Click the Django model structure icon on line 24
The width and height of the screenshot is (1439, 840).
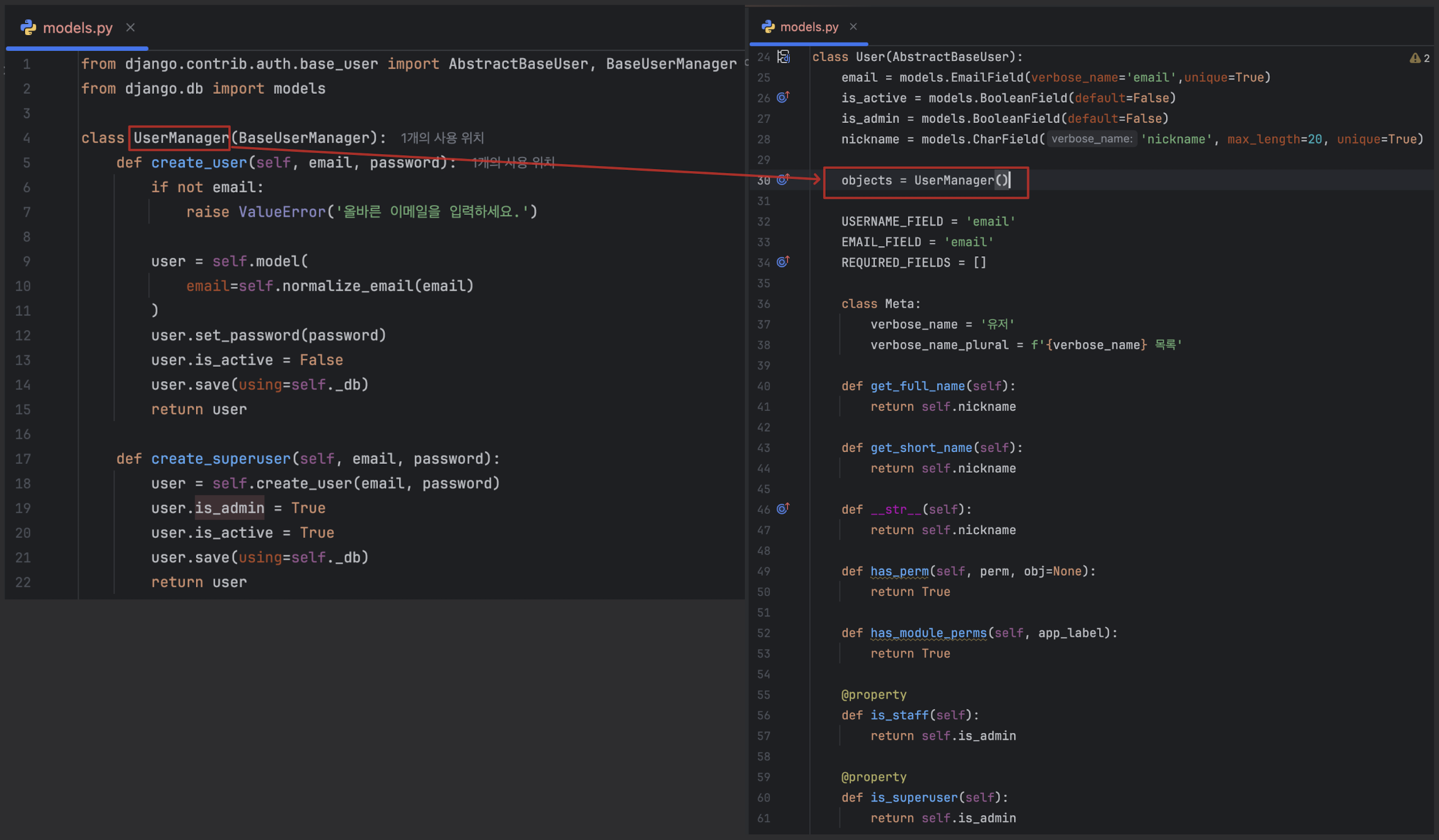[783, 57]
